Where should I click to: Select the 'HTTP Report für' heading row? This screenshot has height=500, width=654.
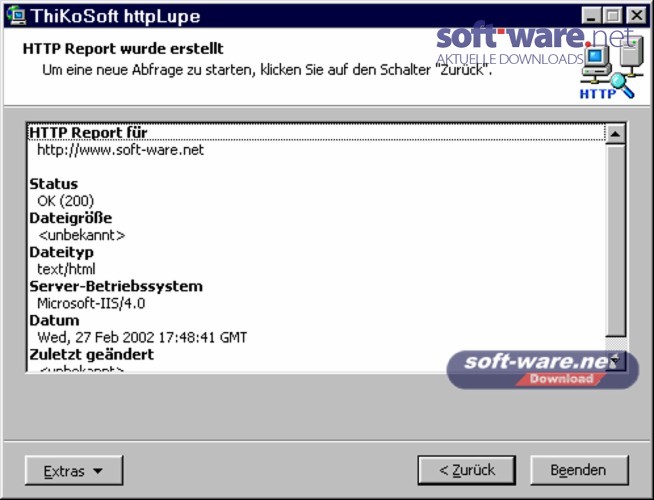(x=317, y=133)
